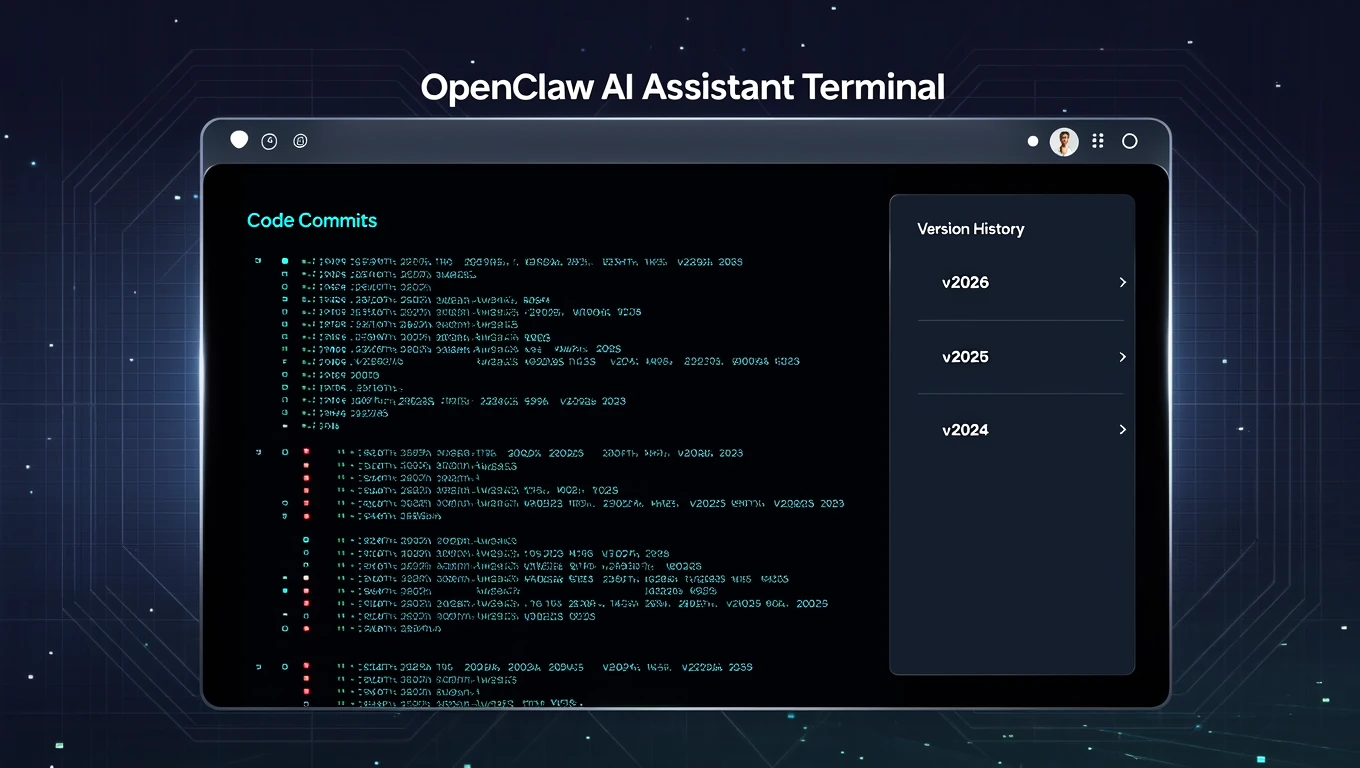Open the user profile avatar
The width and height of the screenshot is (1360, 768).
pyautogui.click(x=1064, y=142)
